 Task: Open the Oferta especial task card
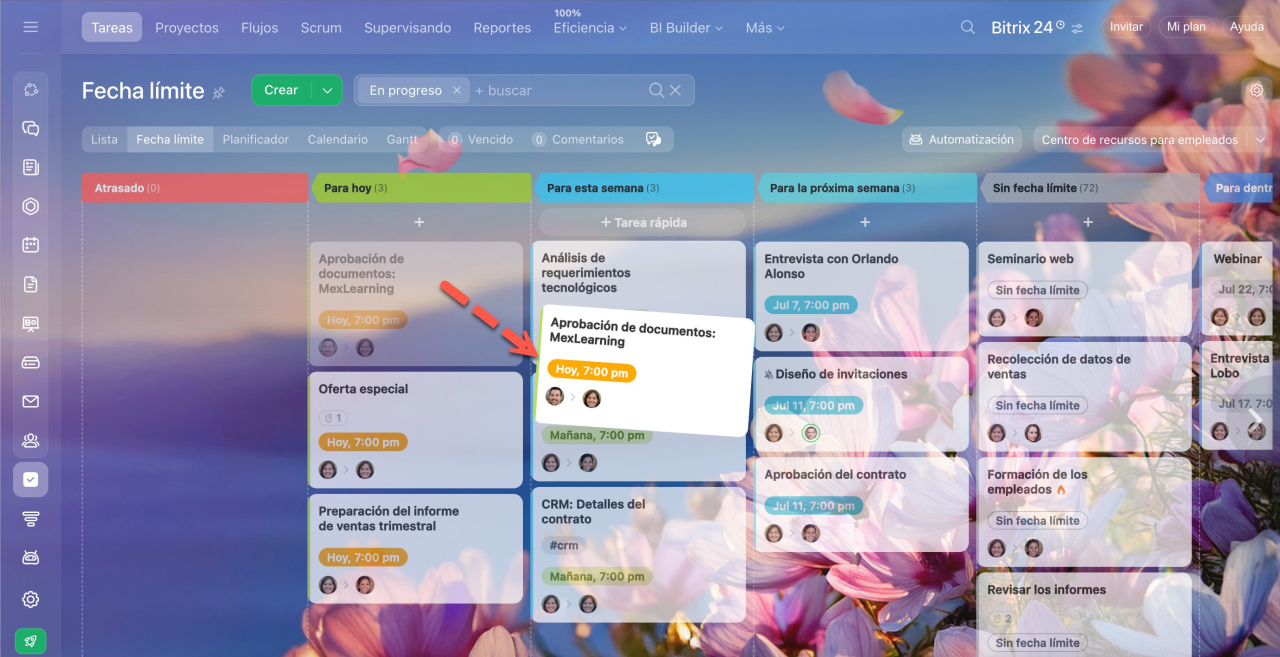coord(416,430)
